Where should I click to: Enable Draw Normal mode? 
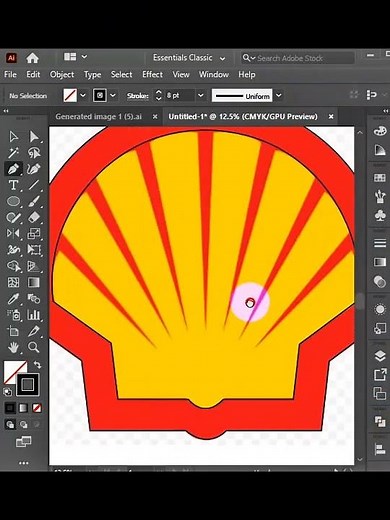tap(10, 425)
